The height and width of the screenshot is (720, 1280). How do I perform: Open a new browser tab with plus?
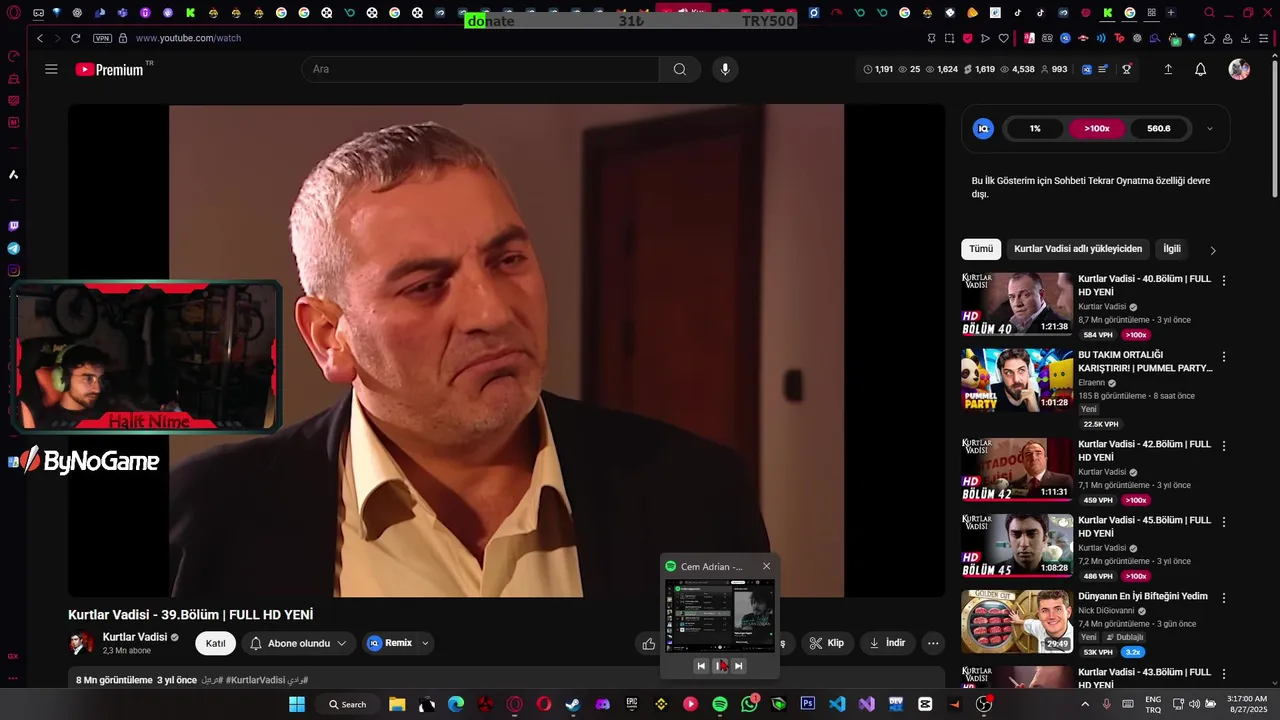pos(1171,13)
